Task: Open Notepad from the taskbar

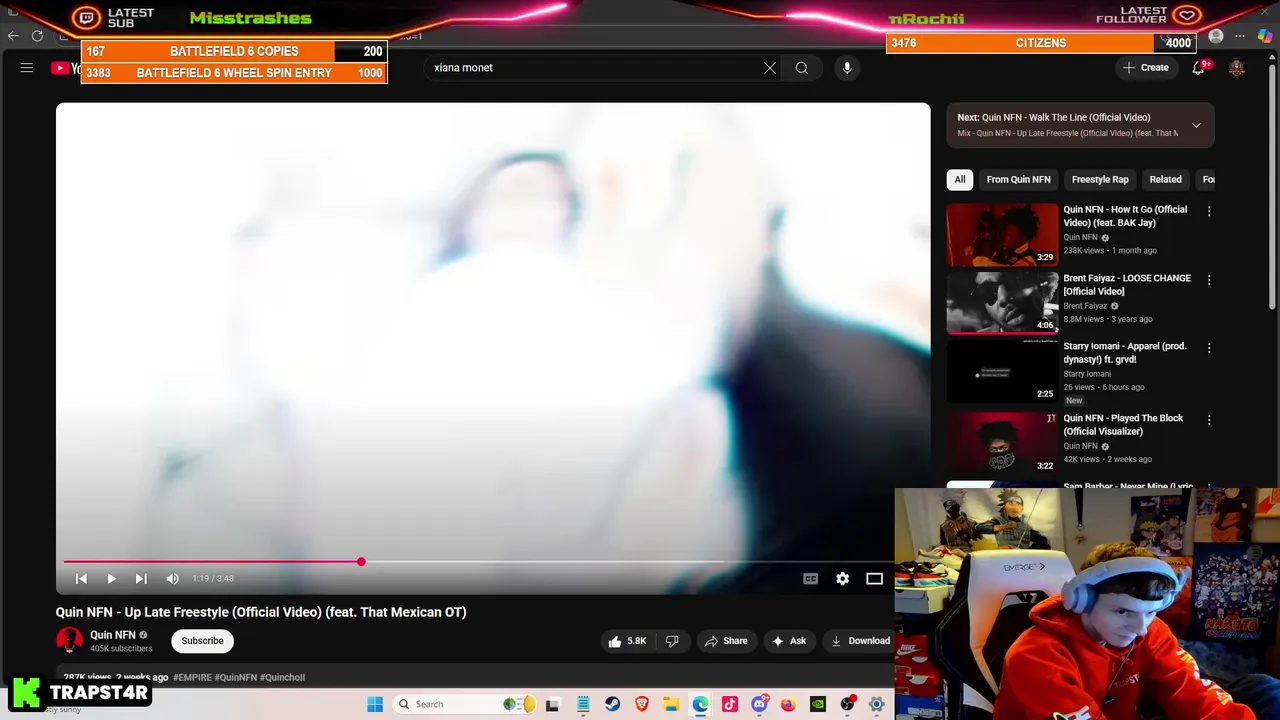Action: (583, 705)
